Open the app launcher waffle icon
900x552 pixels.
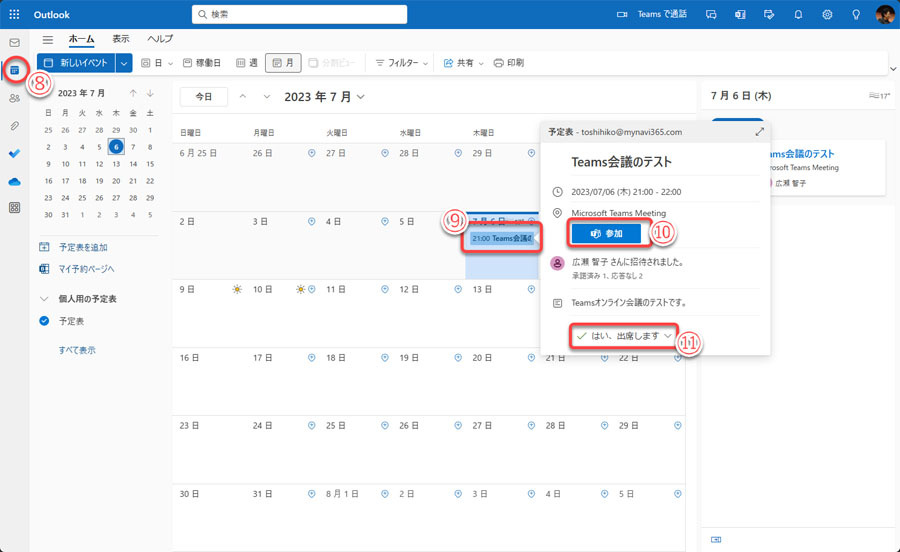click(14, 14)
